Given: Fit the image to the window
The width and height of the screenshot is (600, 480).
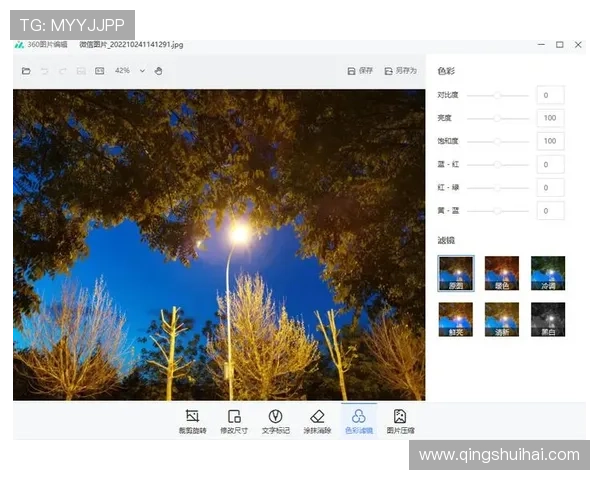Looking at the screenshot, I should point(99,71).
